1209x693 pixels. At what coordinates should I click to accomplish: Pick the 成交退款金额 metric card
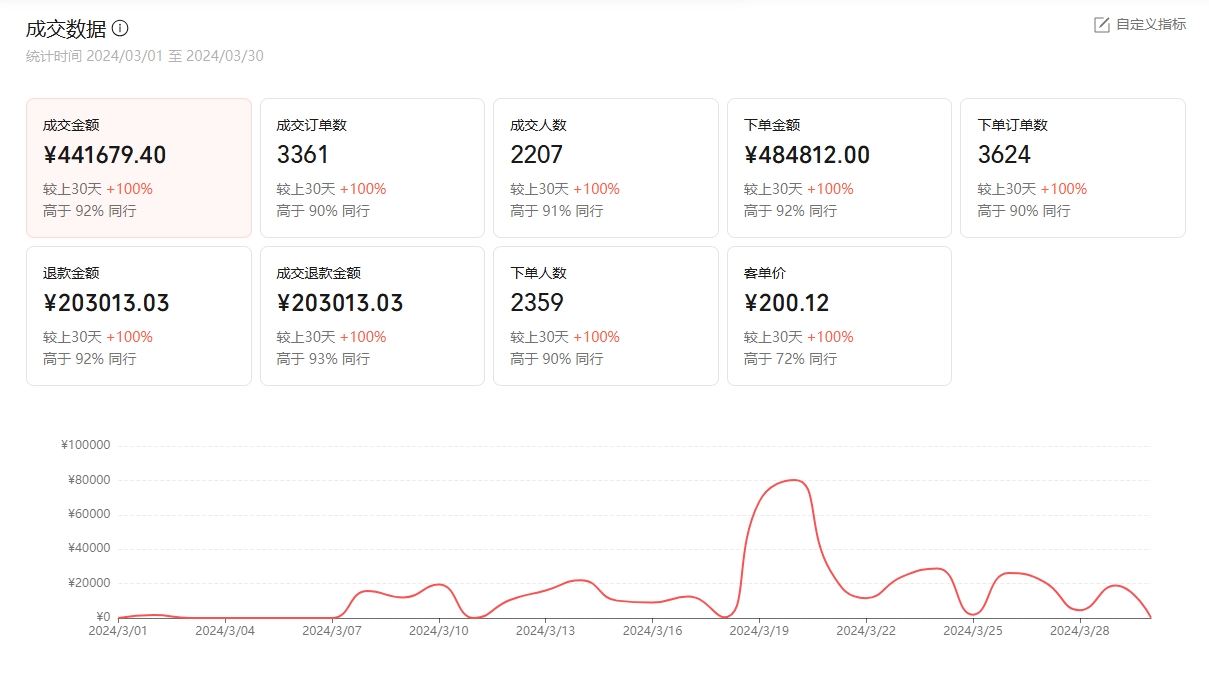tap(372, 316)
